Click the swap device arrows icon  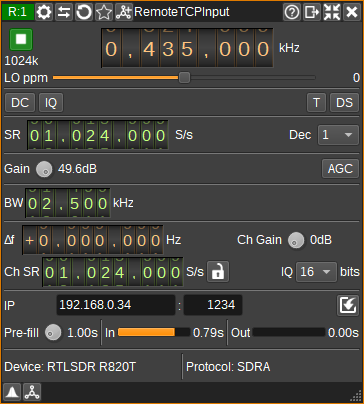tap(64, 12)
